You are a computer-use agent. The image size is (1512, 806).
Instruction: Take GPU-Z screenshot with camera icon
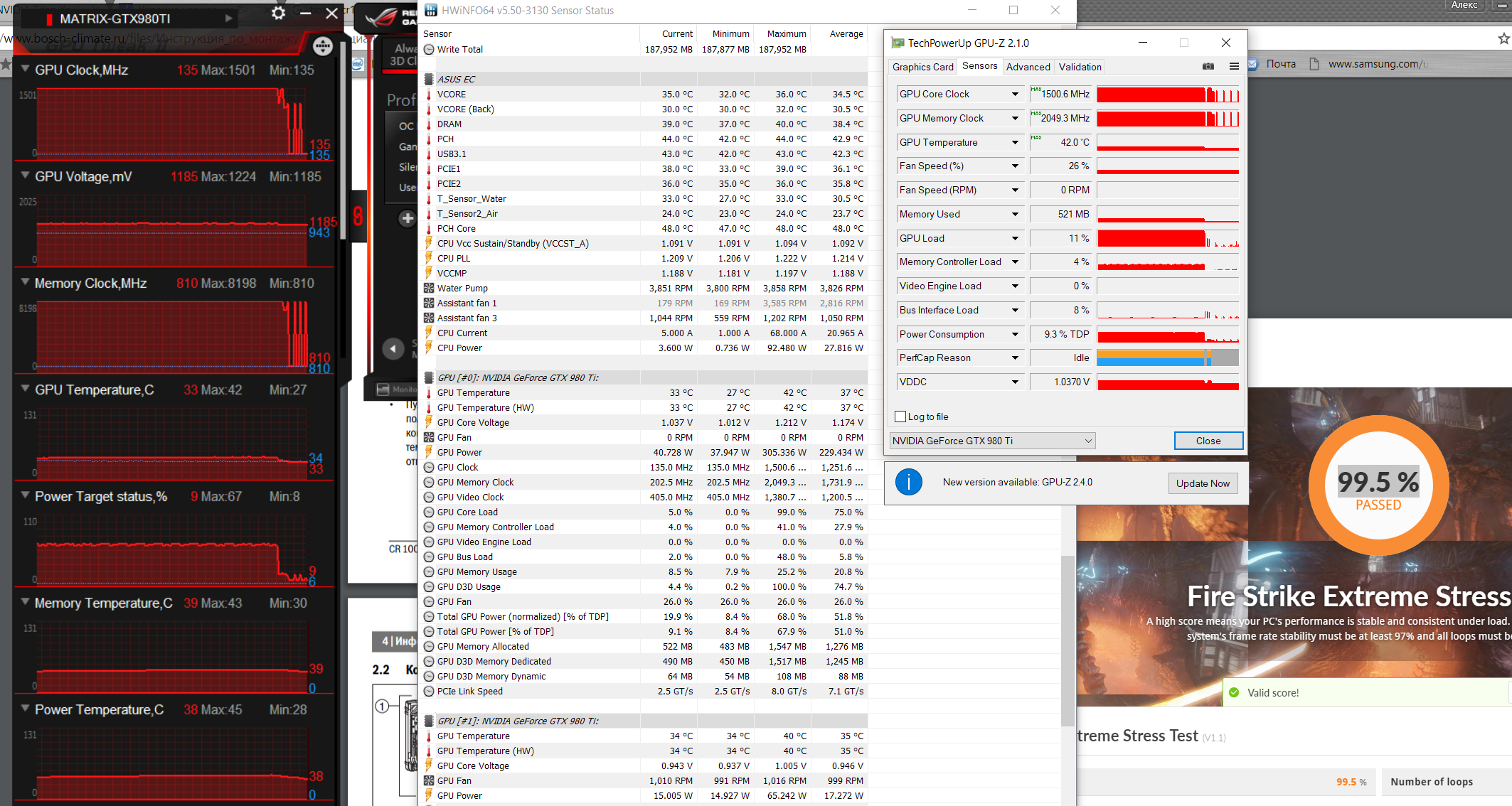[x=1208, y=66]
